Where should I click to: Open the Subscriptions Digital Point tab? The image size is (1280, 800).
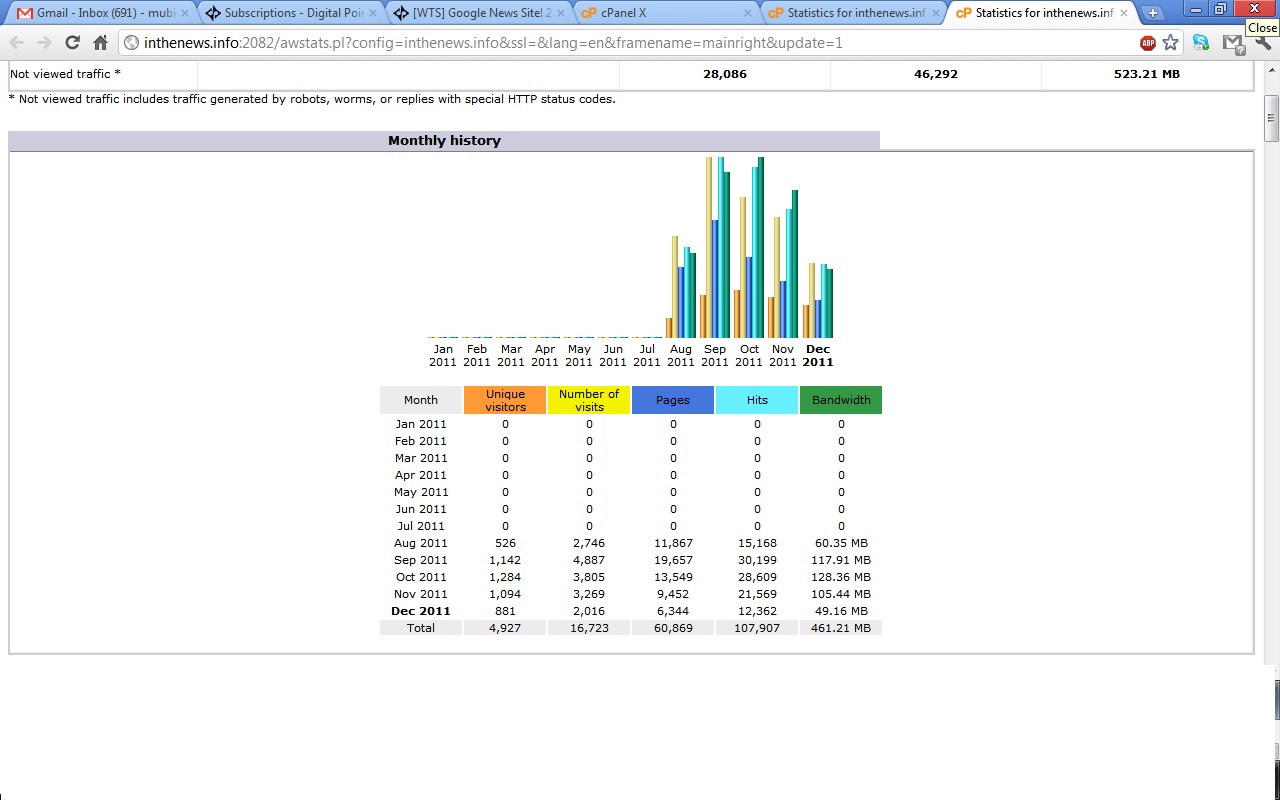[290, 13]
